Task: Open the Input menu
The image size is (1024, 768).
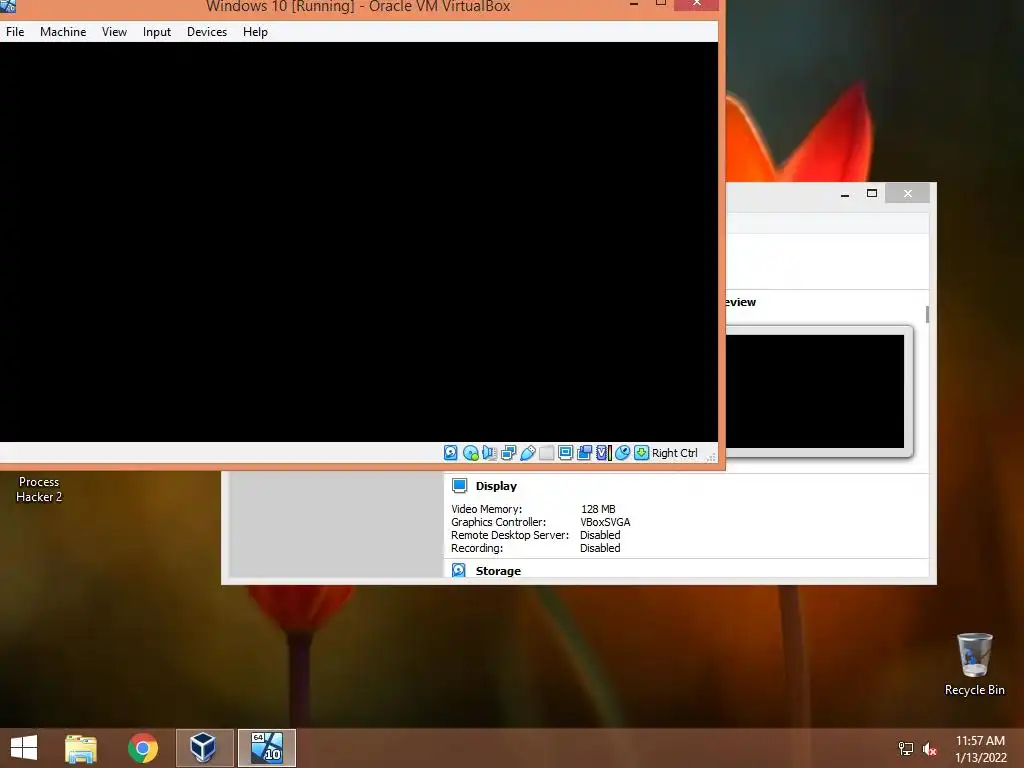Action: click(x=157, y=31)
